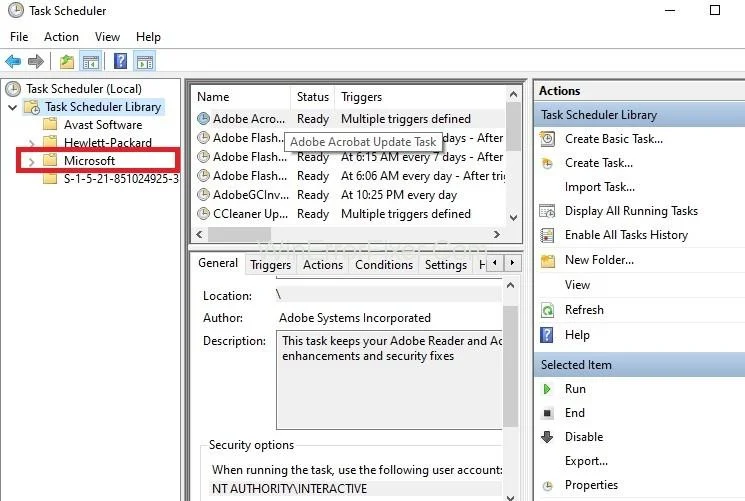The image size is (745, 501).
Task: Click the Back arrow toolbar icon
Action: [13, 62]
